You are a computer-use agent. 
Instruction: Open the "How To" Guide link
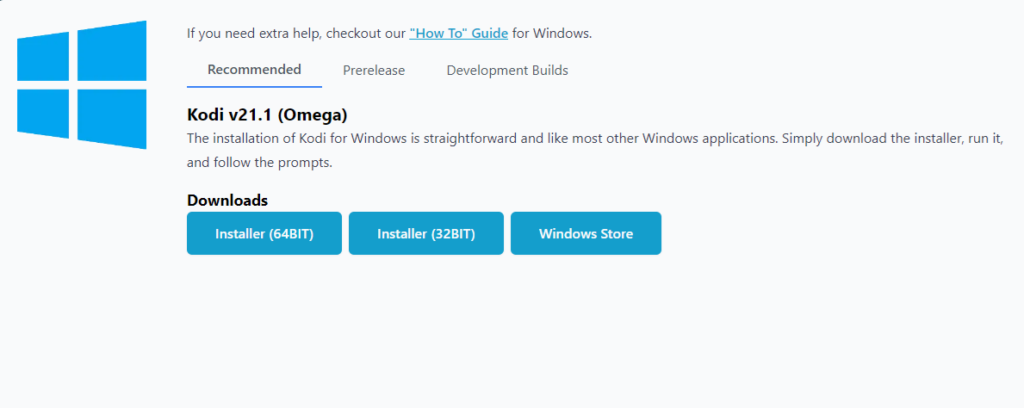(458, 33)
